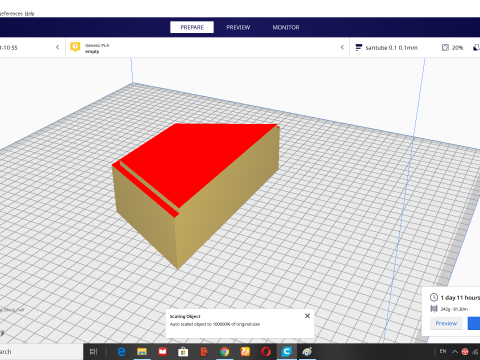
Task: Switch to the PREVIEW stage tab
Action: tap(238, 27)
